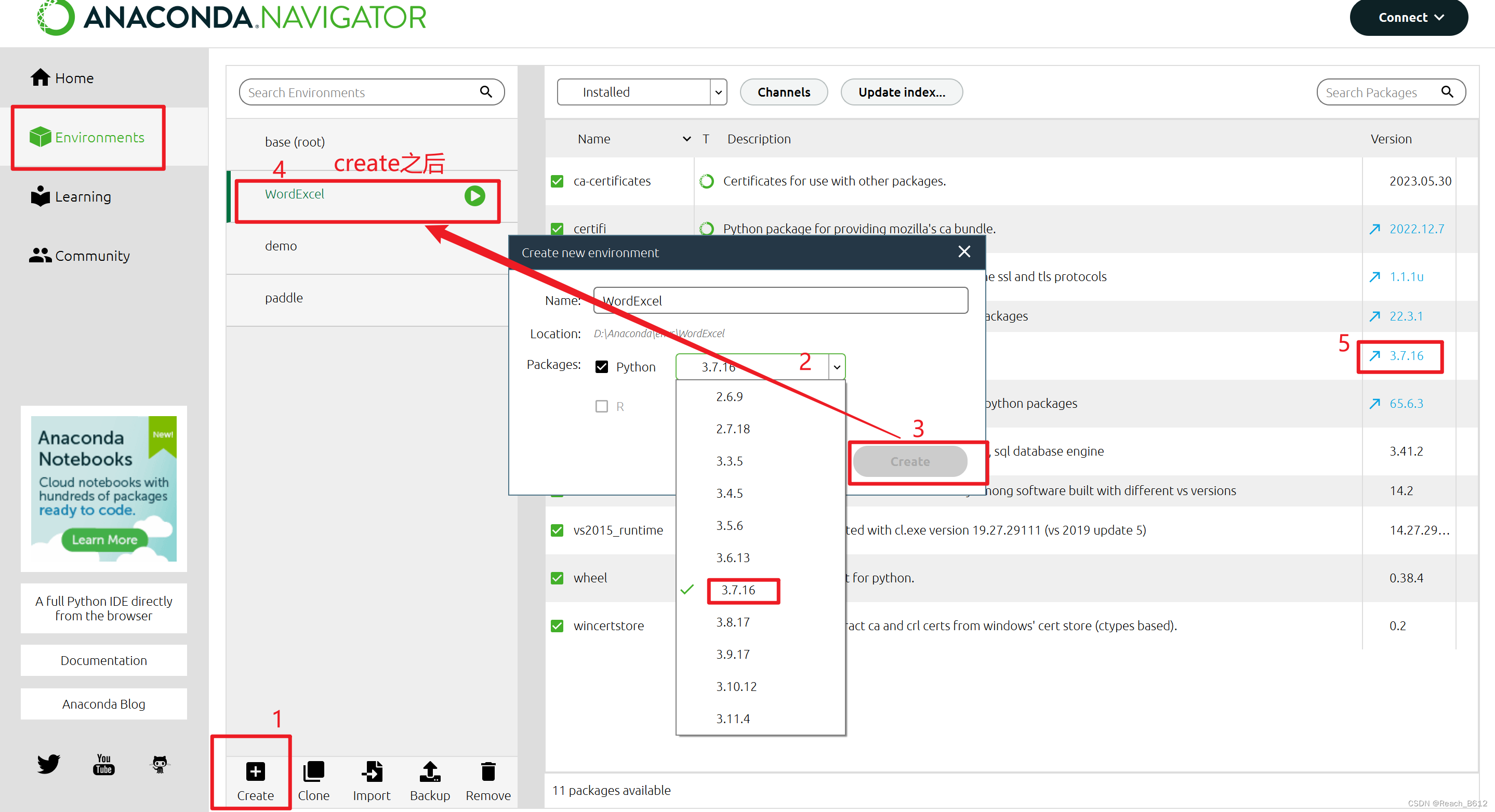
Task: Open the GitHub octocat icon link
Action: click(x=160, y=763)
